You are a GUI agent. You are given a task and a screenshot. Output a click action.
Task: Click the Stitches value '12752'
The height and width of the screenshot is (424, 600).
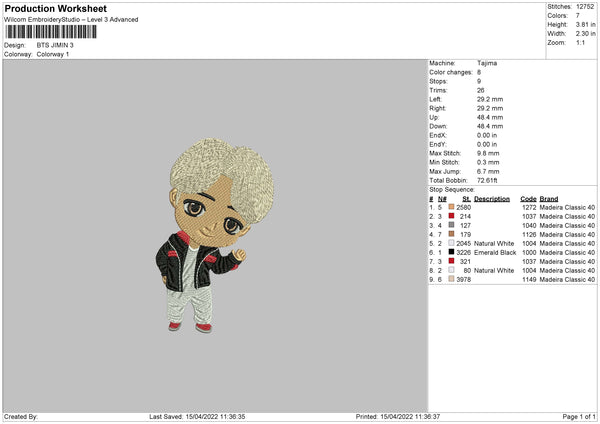(585, 7)
